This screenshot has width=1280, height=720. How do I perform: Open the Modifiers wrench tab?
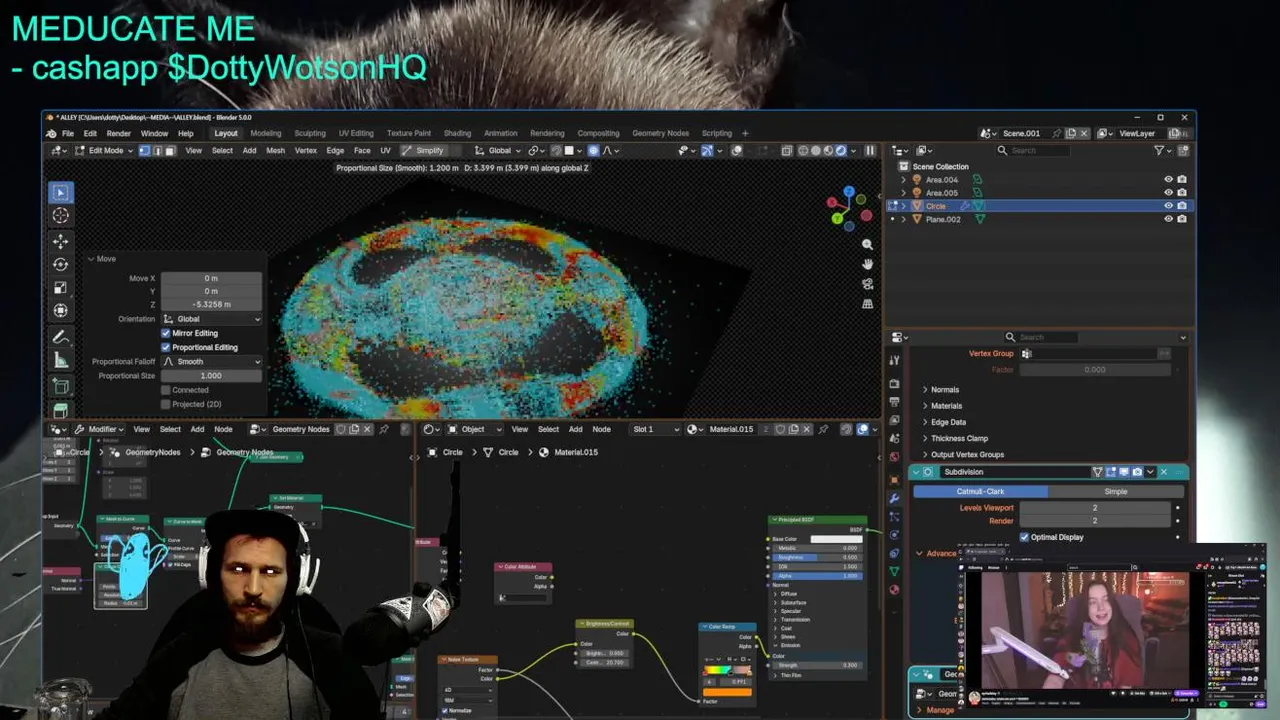click(x=894, y=497)
